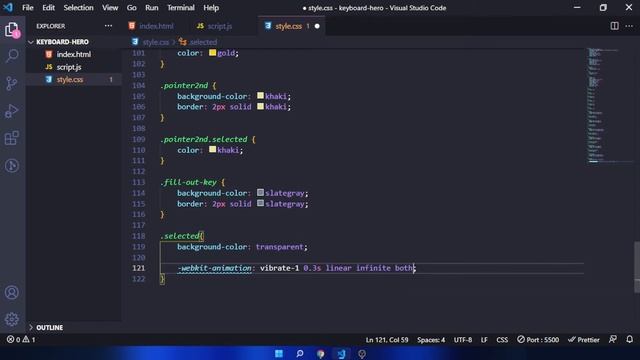The image size is (640, 360).
Task: Open notifications bell in status bar
Action: (x=629, y=339)
